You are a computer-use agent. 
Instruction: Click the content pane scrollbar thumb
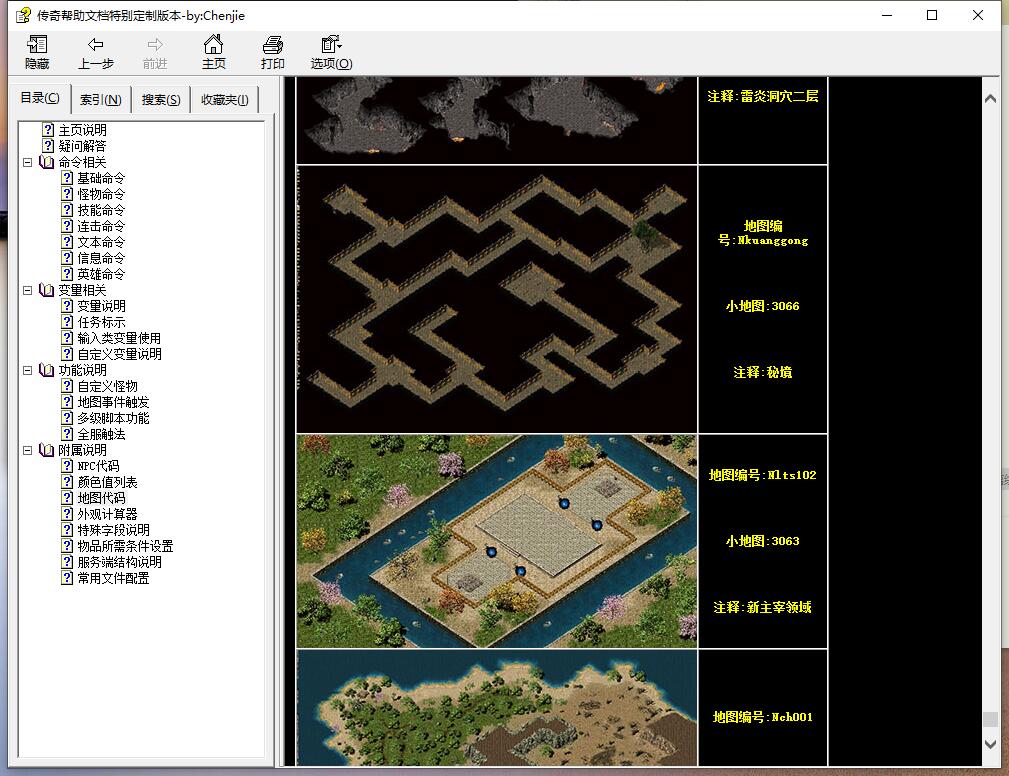pyautogui.click(x=990, y=719)
